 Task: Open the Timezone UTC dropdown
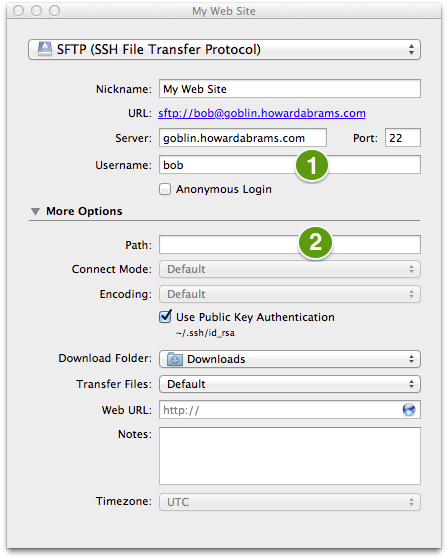290,502
